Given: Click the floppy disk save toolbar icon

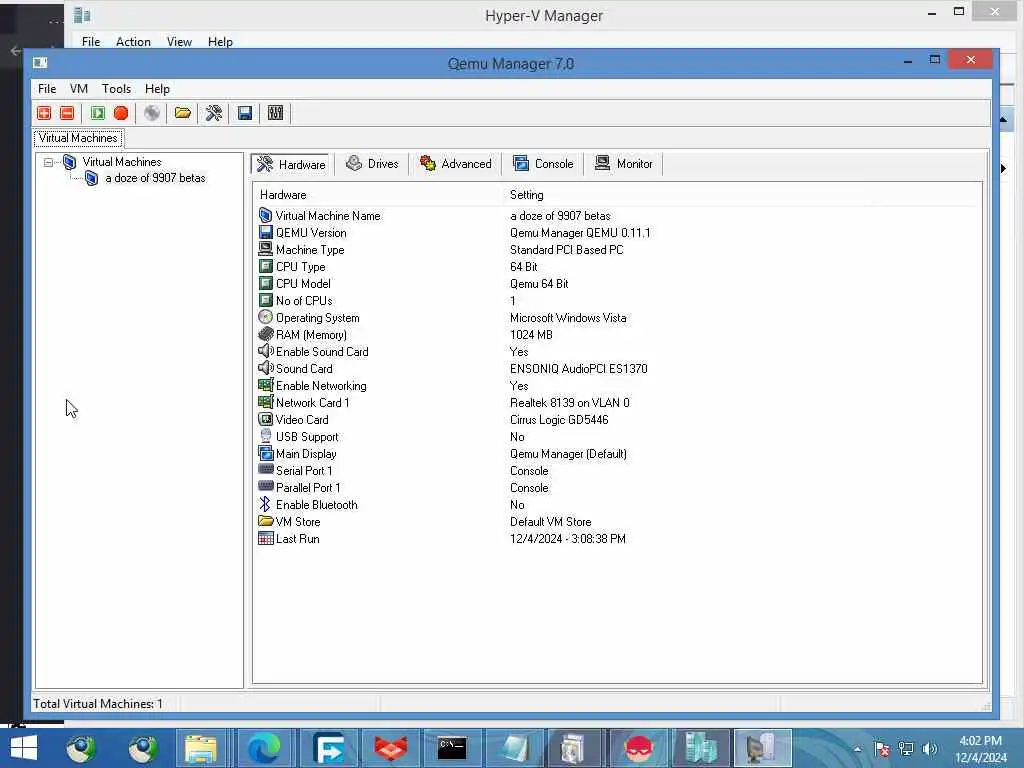Looking at the screenshot, I should pyautogui.click(x=245, y=113).
